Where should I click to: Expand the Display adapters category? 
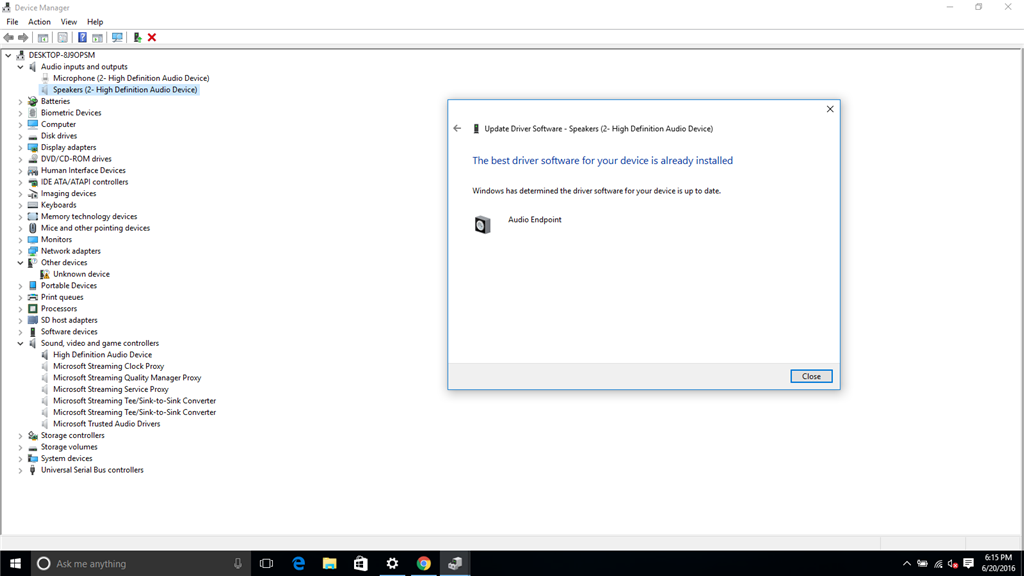20,148
